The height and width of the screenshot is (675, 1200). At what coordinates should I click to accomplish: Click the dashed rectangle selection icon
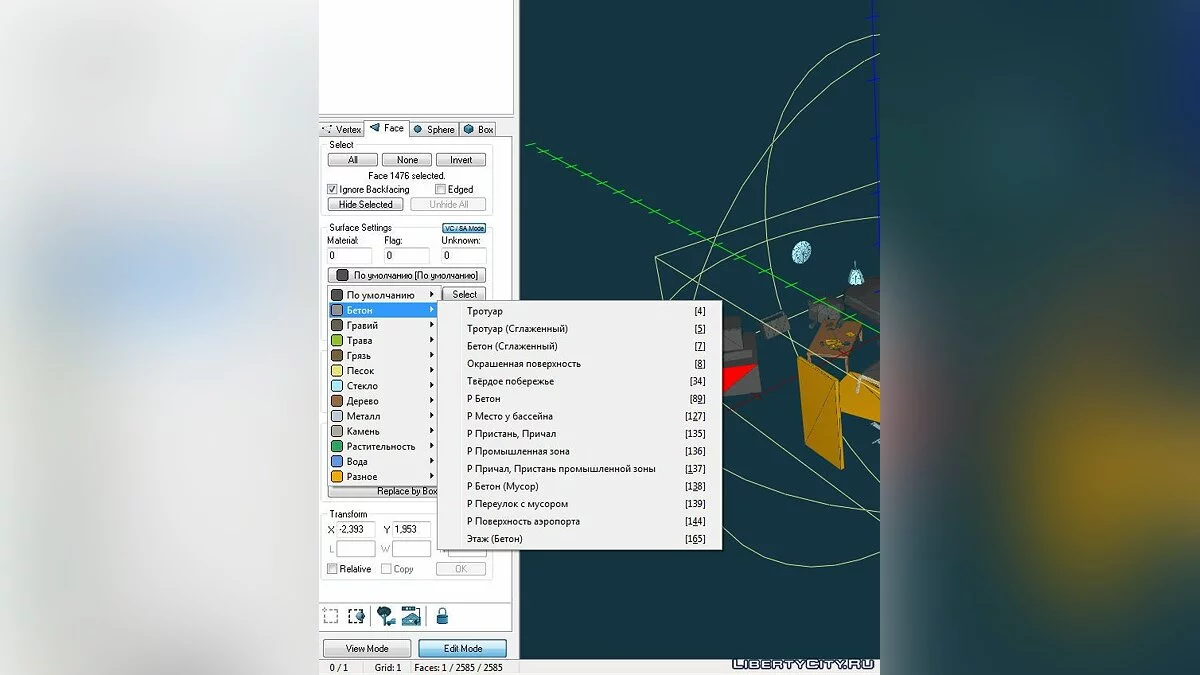[330, 616]
